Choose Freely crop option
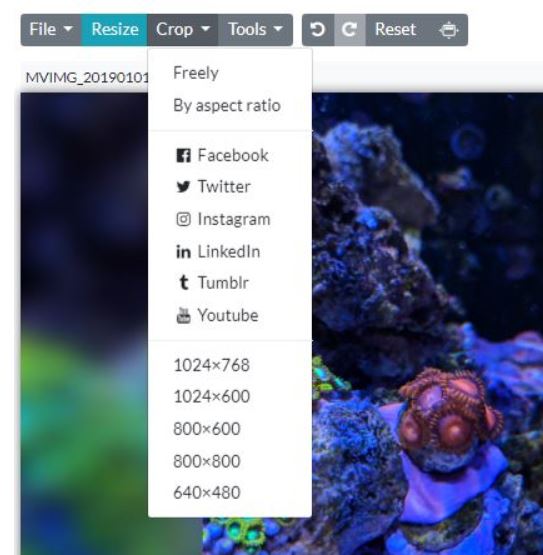This screenshot has height=555, width=543. coord(196,73)
